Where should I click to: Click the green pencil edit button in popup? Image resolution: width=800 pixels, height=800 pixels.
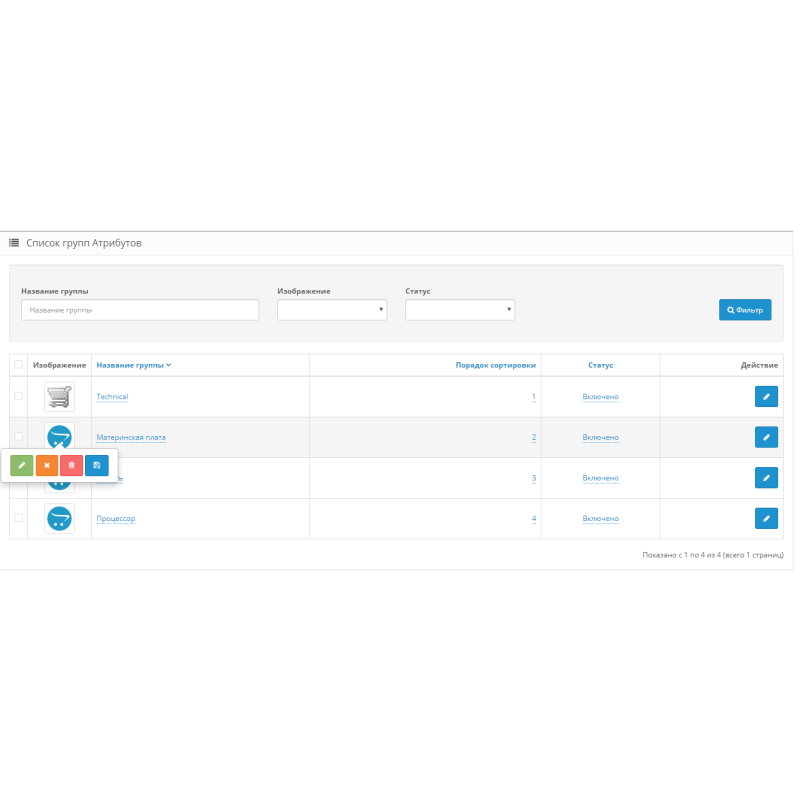click(22, 465)
